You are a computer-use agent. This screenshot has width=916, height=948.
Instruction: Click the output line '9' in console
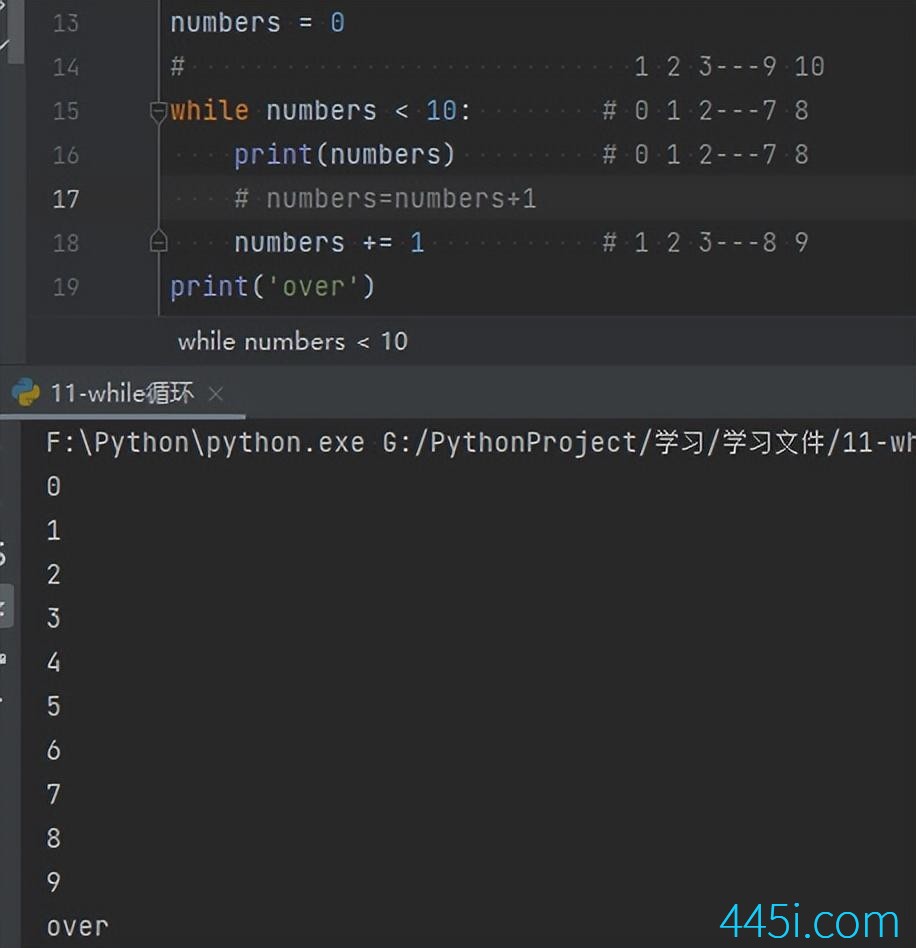click(x=54, y=882)
